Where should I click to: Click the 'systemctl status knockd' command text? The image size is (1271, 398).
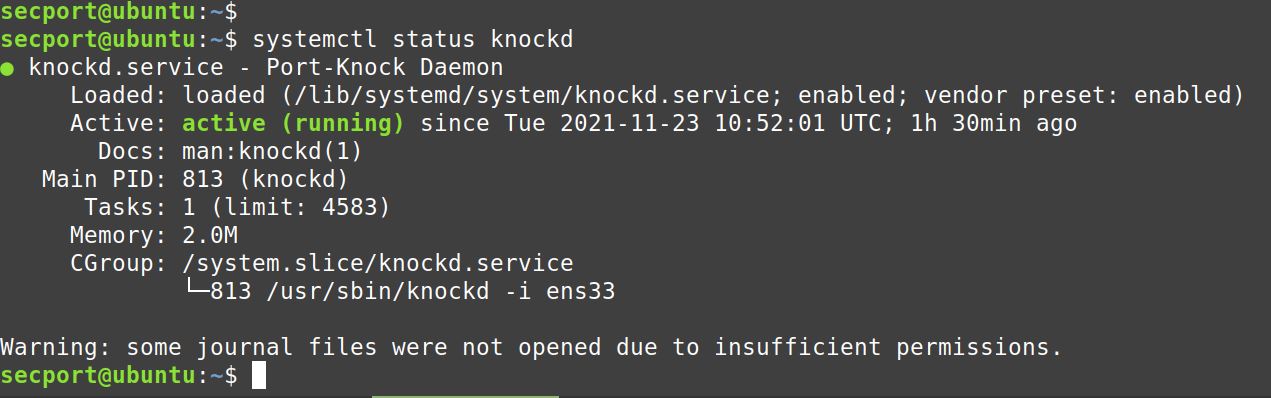tap(413, 40)
